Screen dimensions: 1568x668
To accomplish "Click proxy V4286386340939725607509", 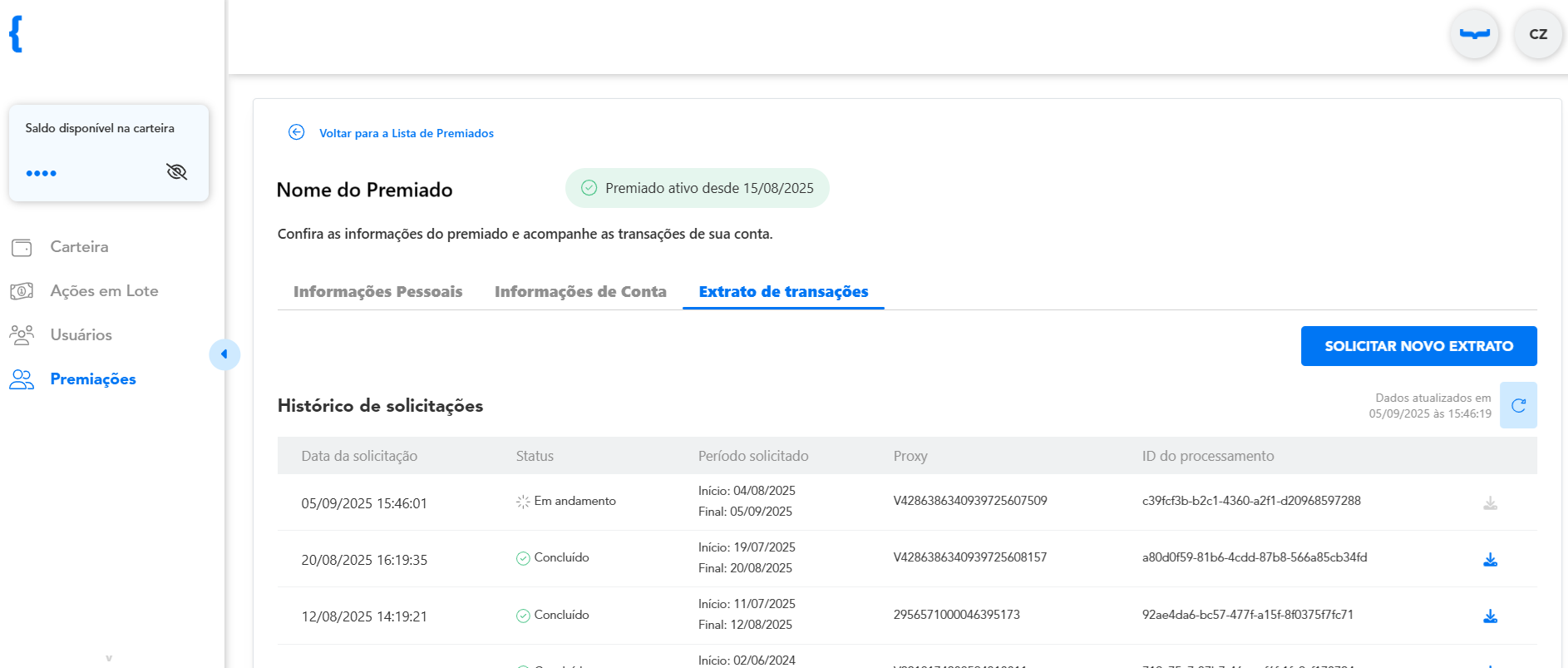I will point(970,501).
